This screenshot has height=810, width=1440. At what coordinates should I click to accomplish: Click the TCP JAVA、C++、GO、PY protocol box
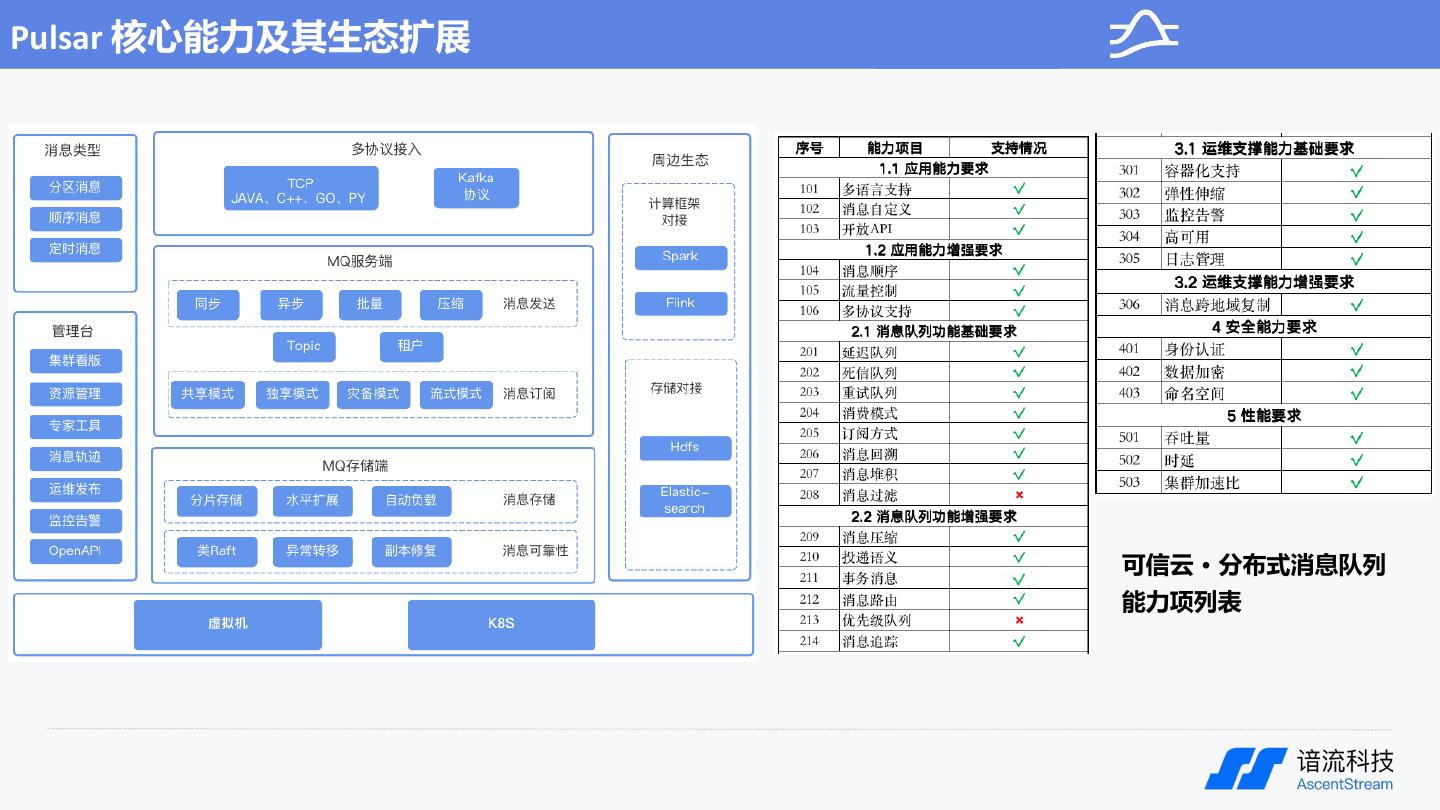click(301, 189)
